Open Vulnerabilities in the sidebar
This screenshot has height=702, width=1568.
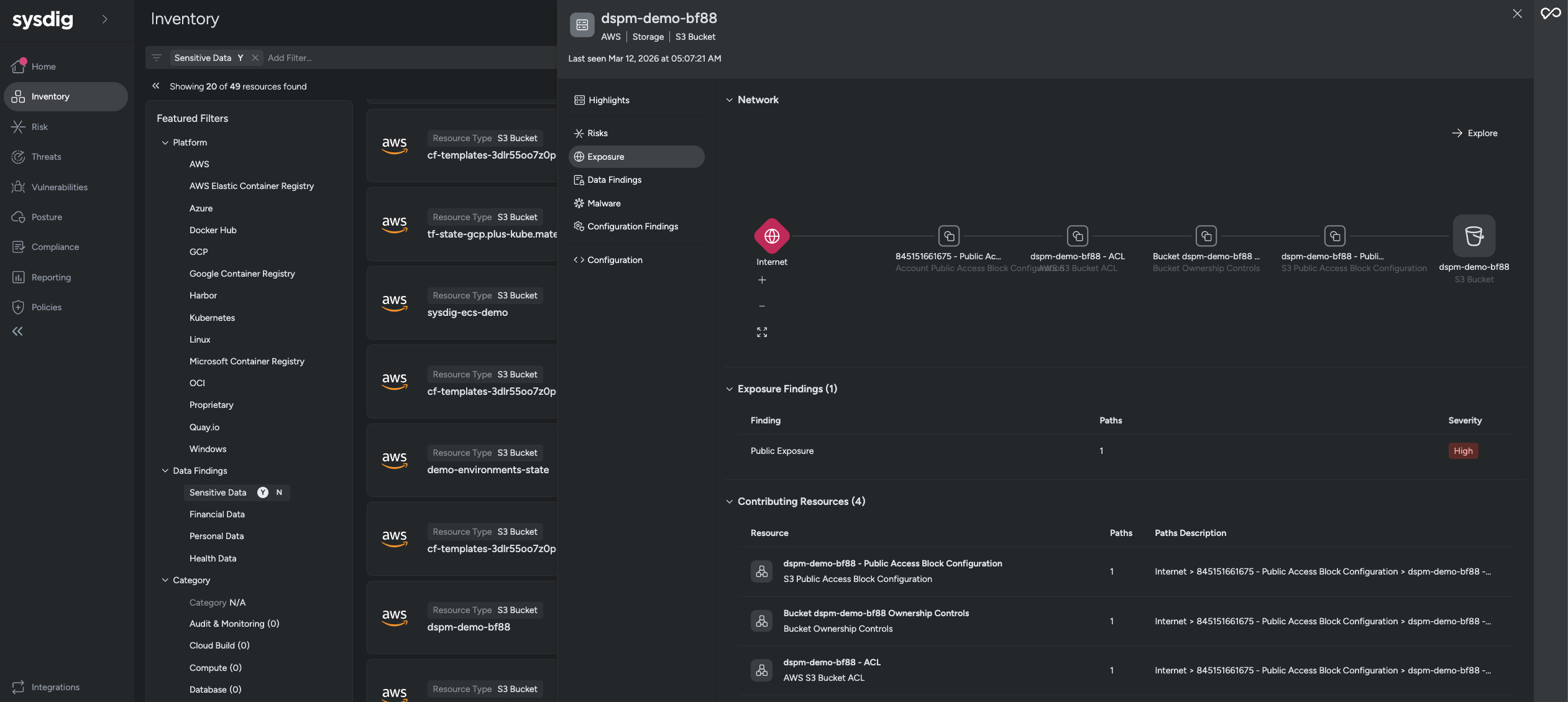pyautogui.click(x=60, y=187)
